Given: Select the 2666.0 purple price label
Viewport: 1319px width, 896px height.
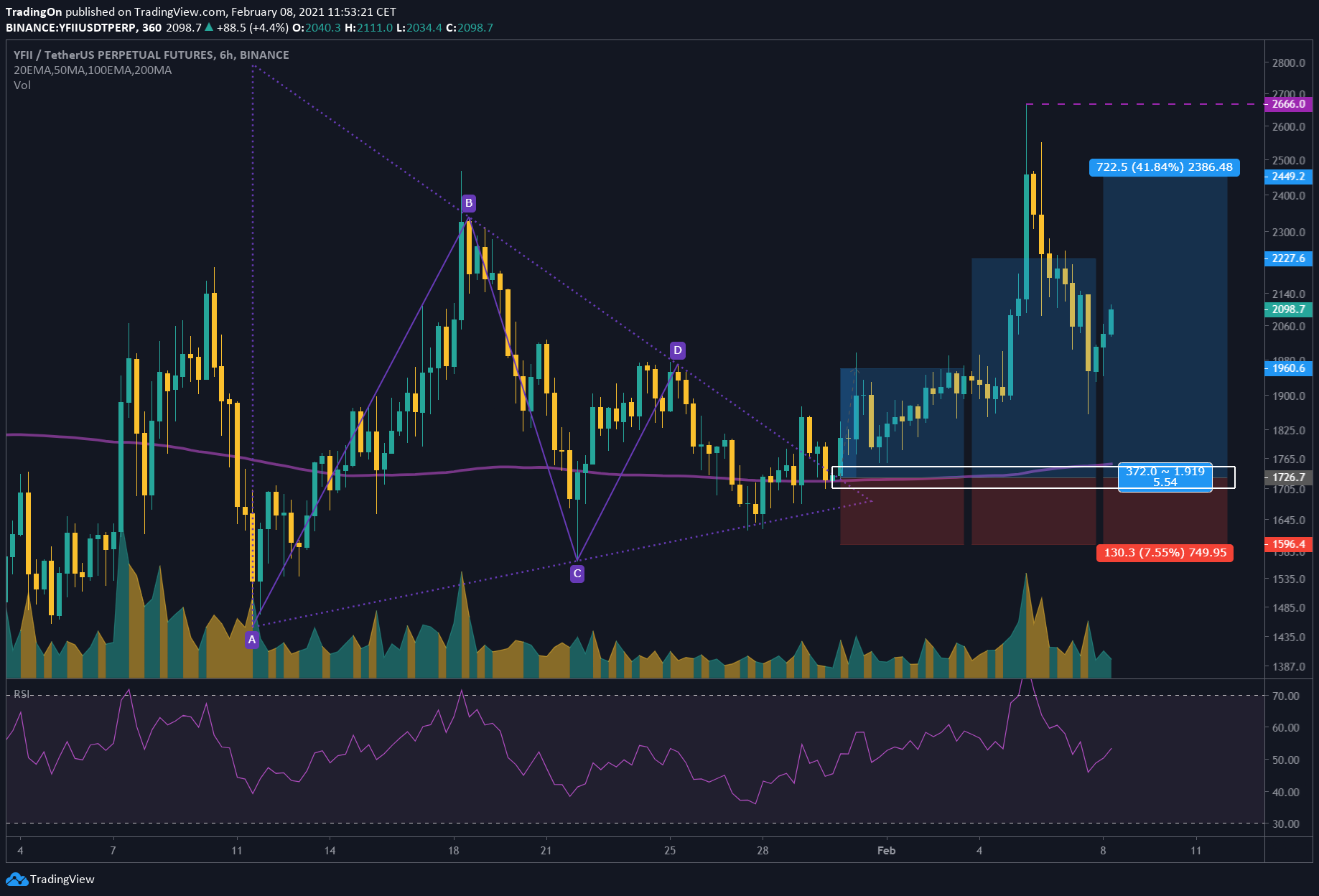Looking at the screenshot, I should coord(1288,104).
